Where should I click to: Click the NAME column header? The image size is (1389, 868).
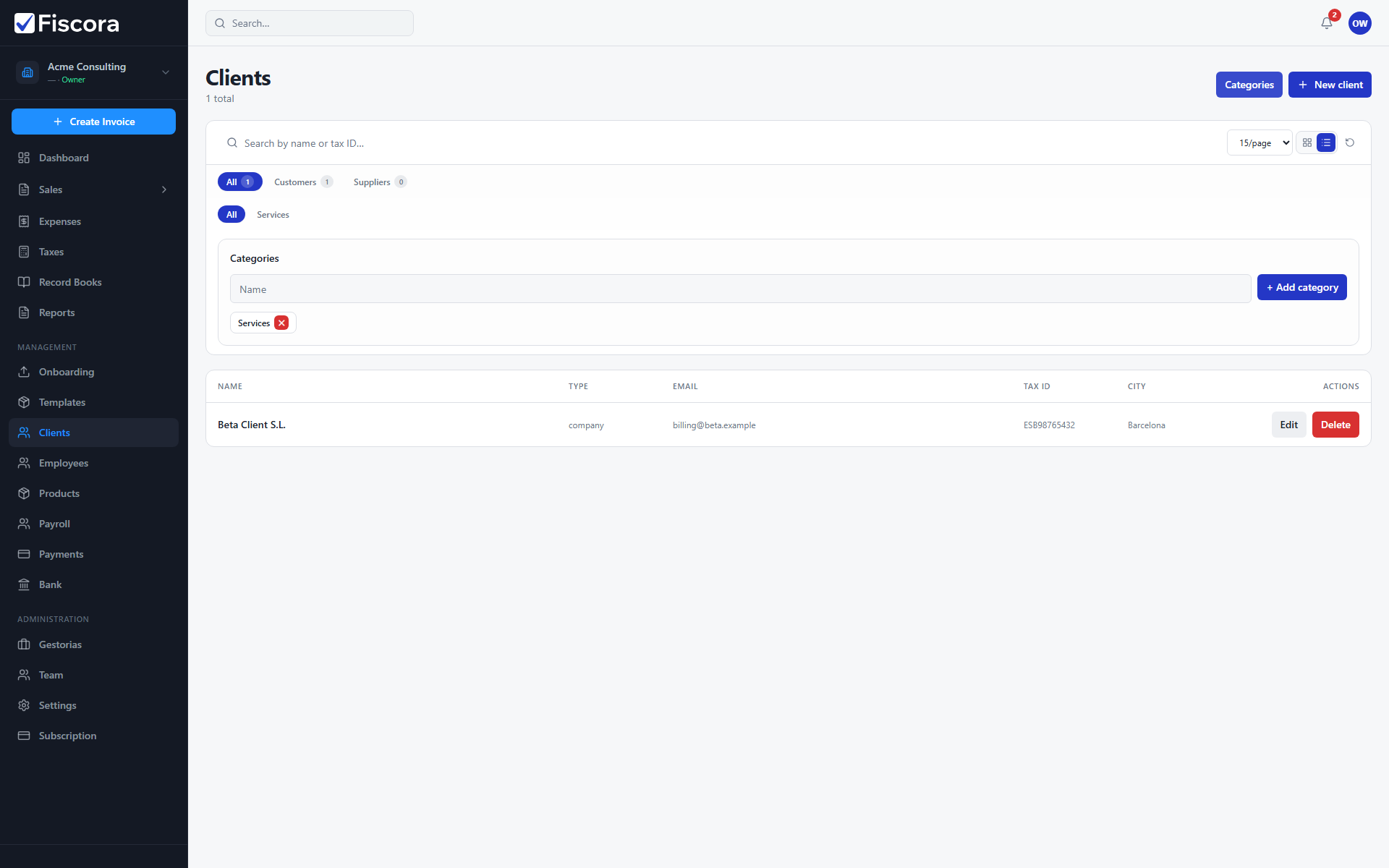coord(230,386)
